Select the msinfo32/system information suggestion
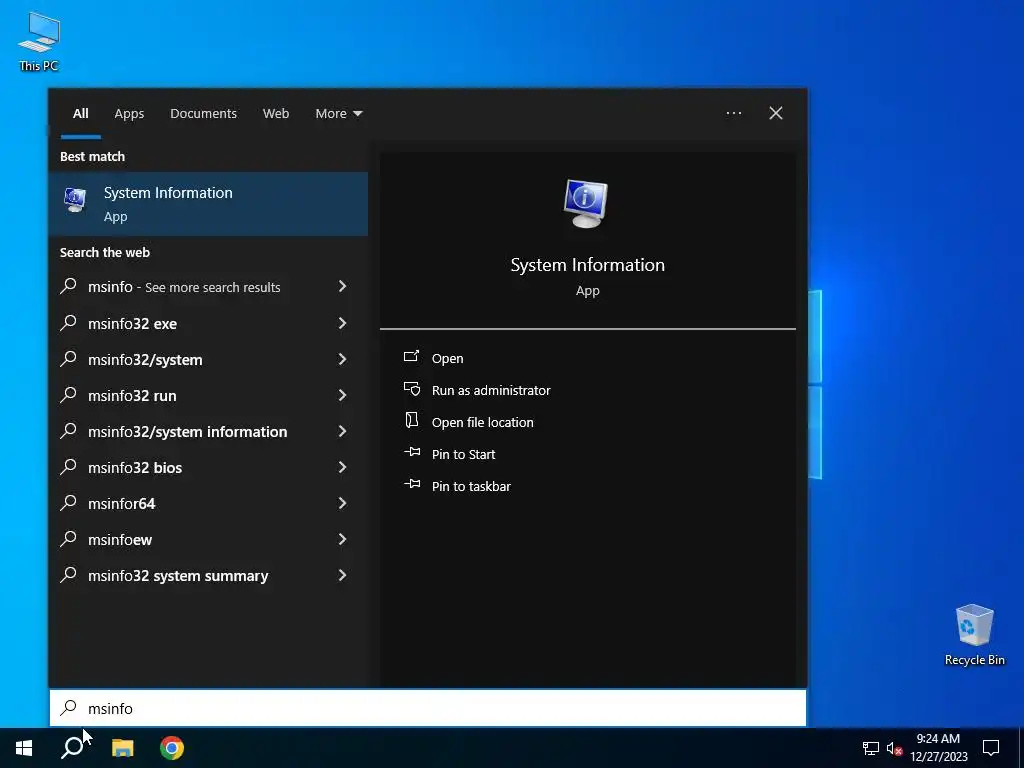The image size is (1024, 768). pyautogui.click(x=208, y=431)
